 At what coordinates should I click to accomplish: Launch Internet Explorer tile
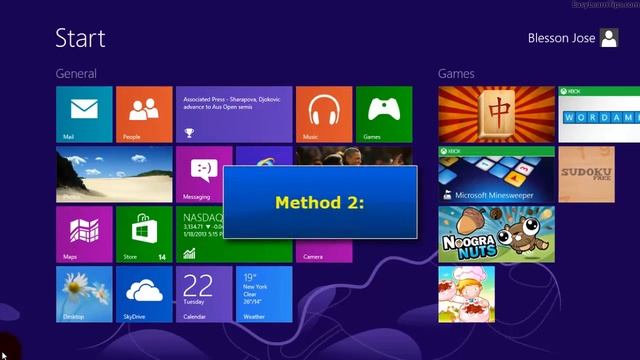(x=264, y=156)
